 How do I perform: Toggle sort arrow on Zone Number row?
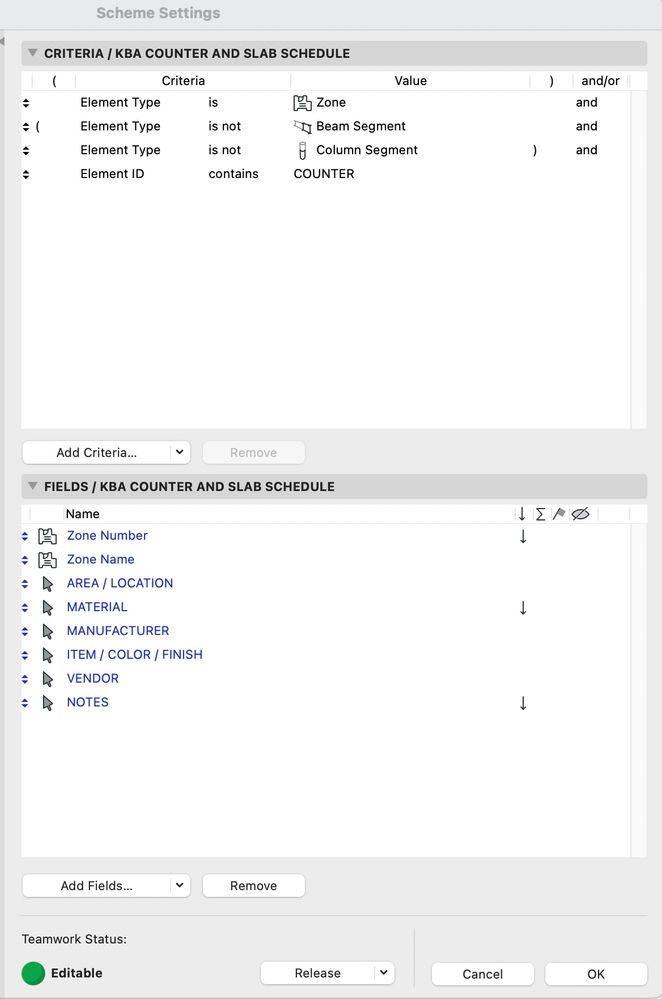[x=523, y=537]
